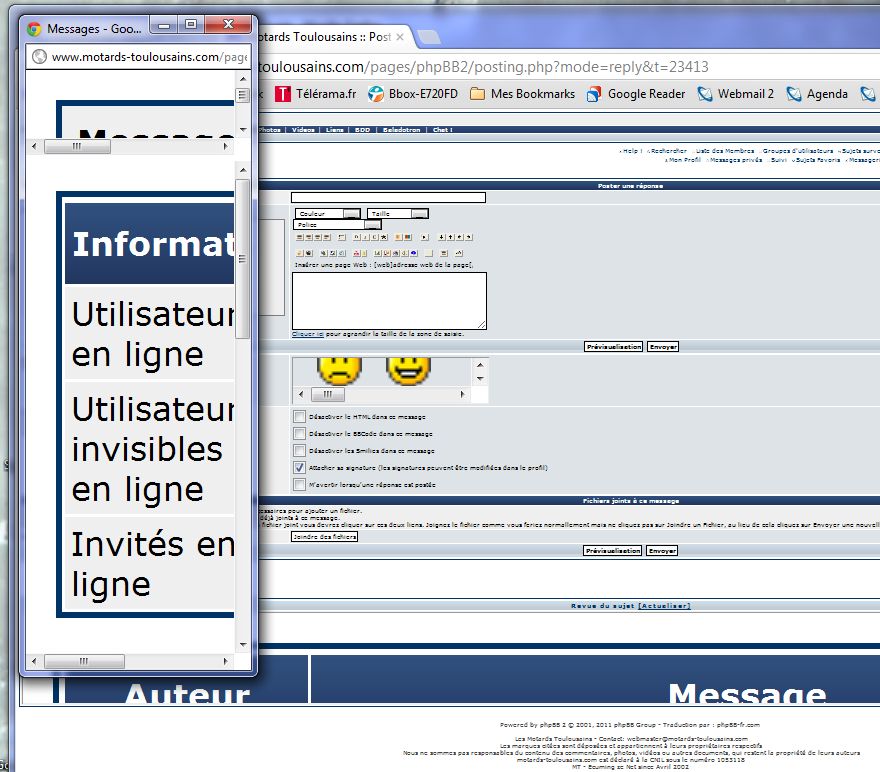
Task: Open the Google Reader bookmark
Action: pos(636,94)
